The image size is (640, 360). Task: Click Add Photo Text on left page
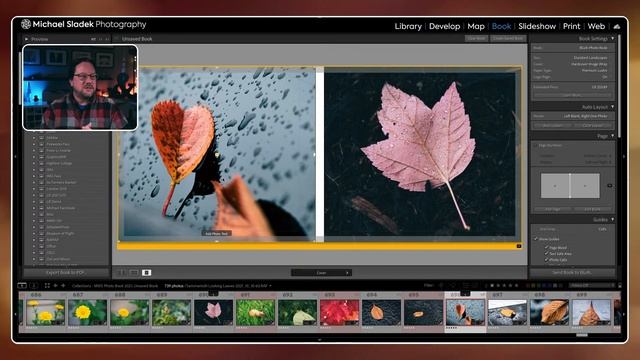point(216,233)
